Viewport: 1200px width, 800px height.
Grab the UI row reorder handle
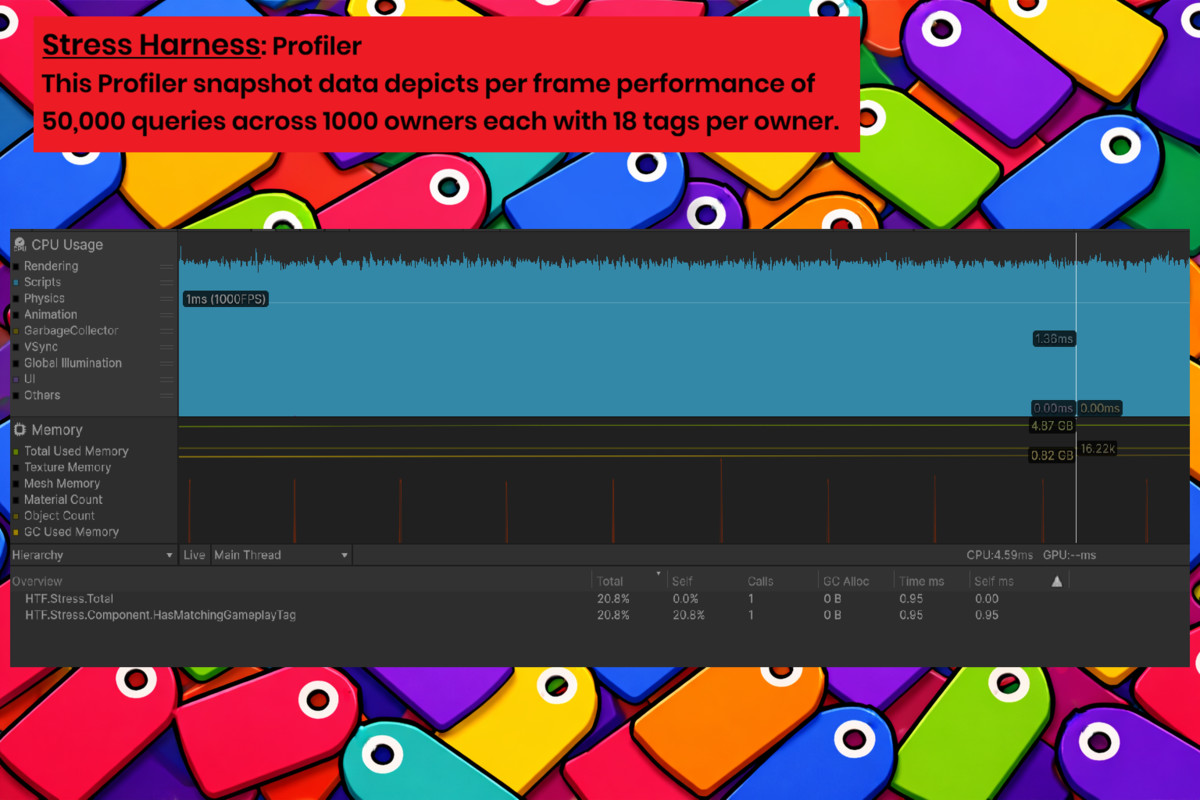[167, 380]
